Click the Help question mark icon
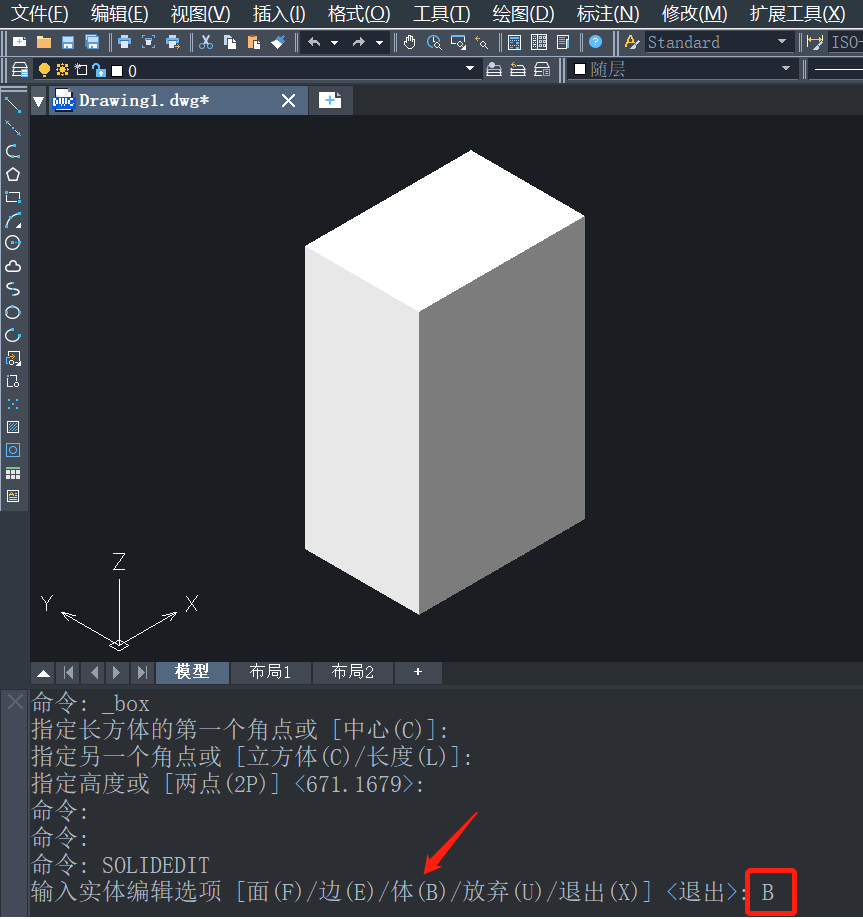 click(x=595, y=42)
